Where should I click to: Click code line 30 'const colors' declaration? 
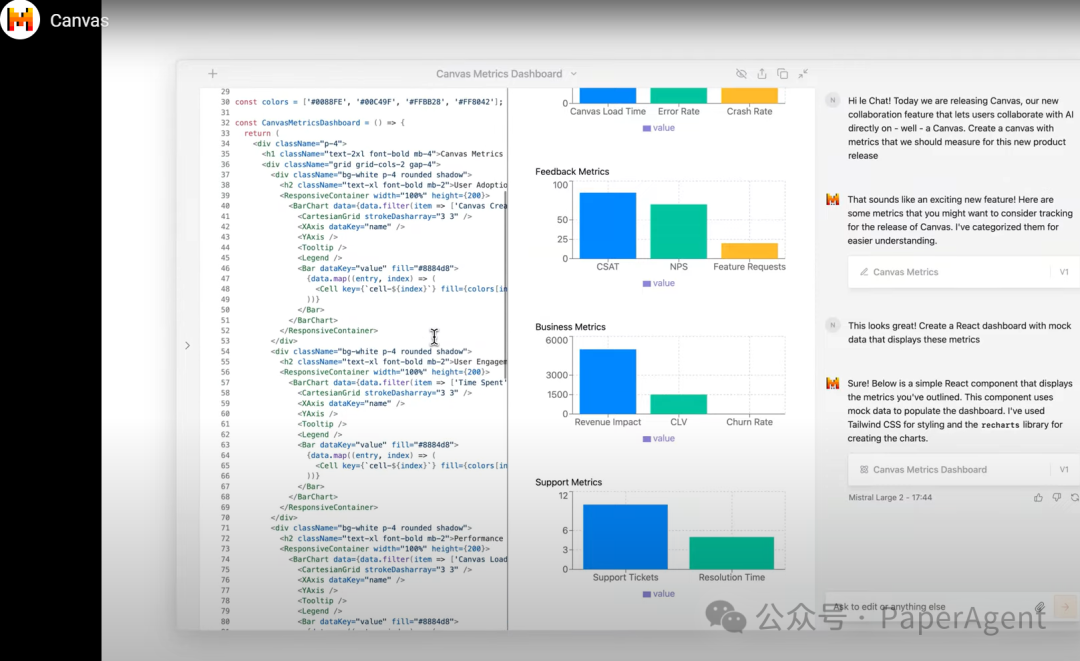point(369,102)
